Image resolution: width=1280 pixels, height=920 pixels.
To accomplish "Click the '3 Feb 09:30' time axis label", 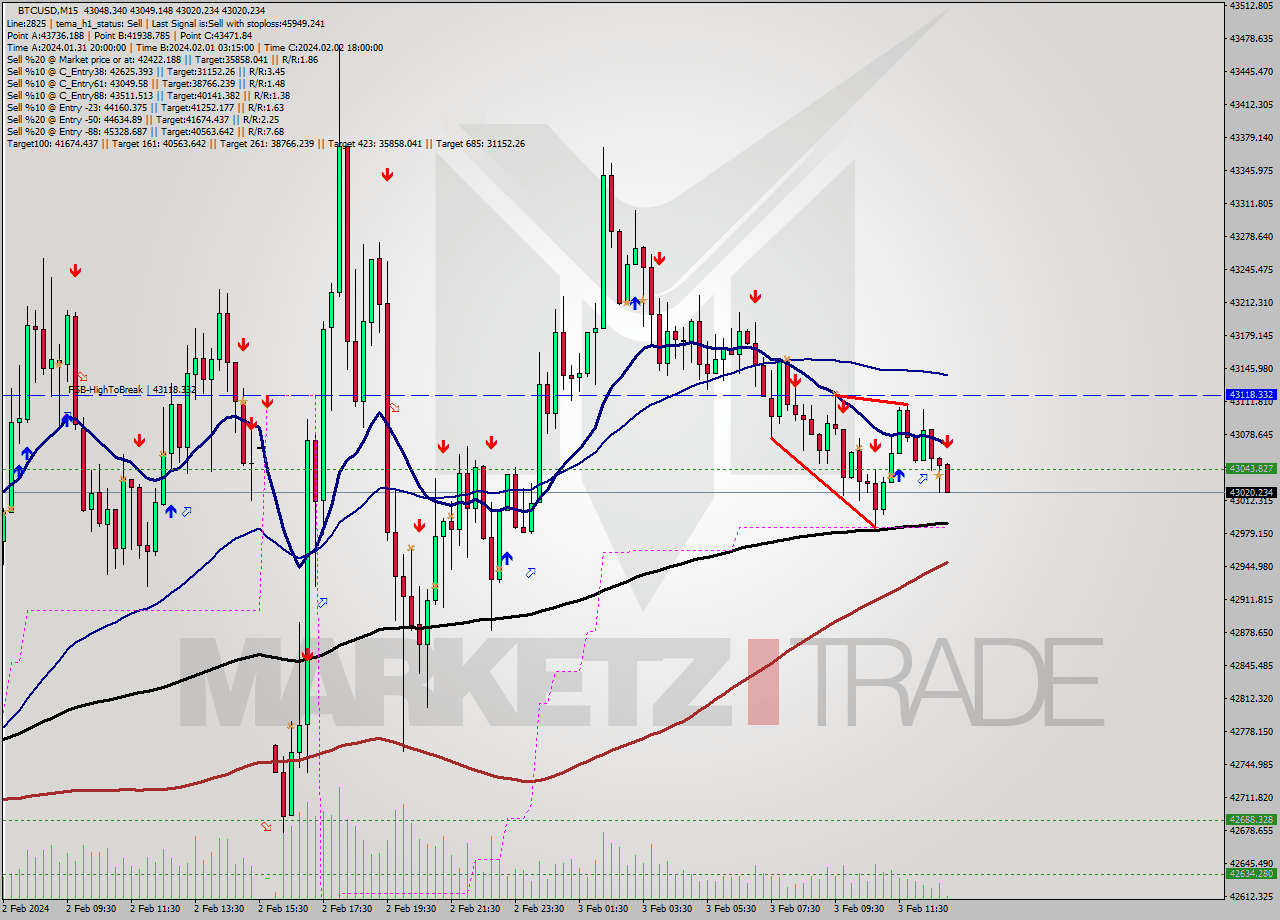I will (x=859, y=909).
